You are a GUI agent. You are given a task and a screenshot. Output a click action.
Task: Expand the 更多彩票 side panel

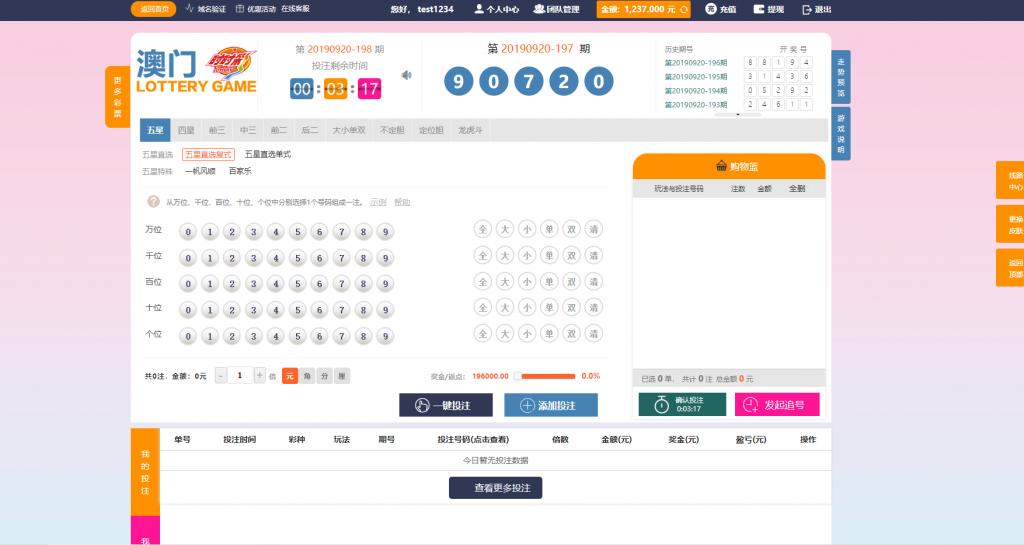[117, 97]
